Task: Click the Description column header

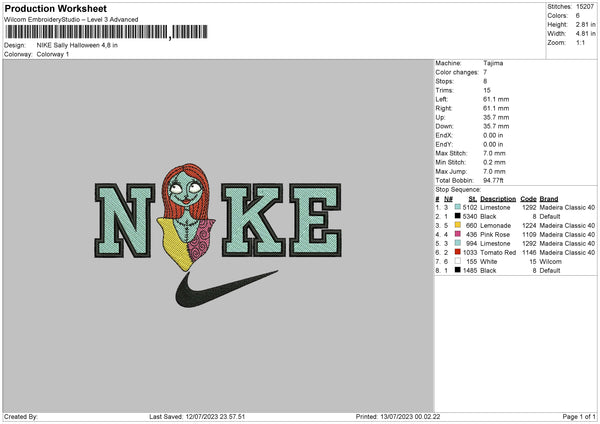Action: point(498,199)
